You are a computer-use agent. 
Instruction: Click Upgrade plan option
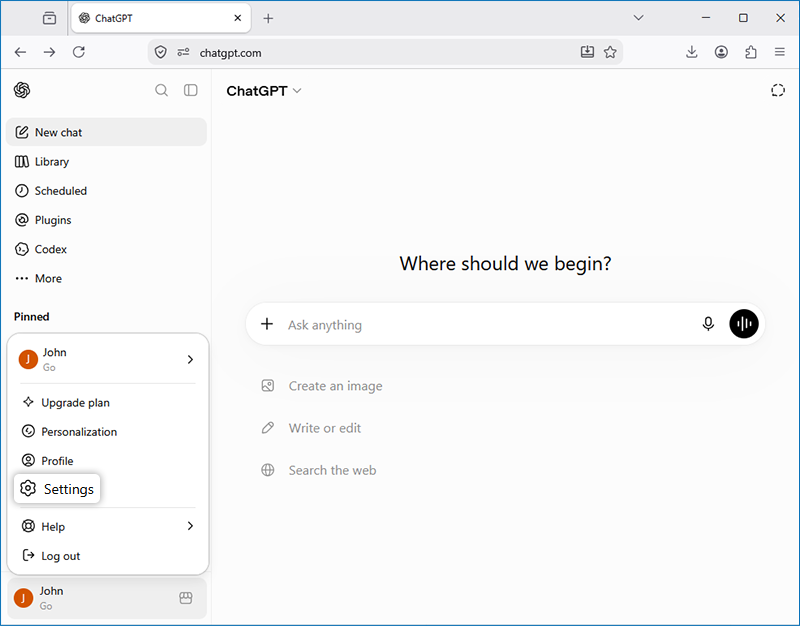click(x=108, y=403)
